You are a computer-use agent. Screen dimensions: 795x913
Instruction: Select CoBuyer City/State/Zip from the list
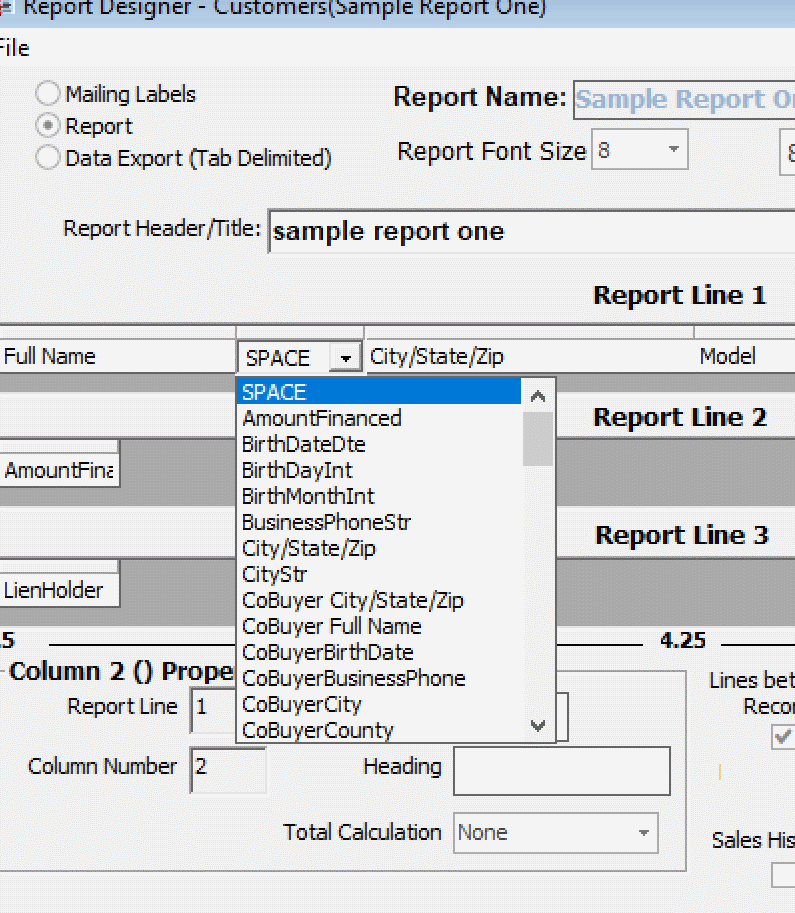[x=379, y=600]
